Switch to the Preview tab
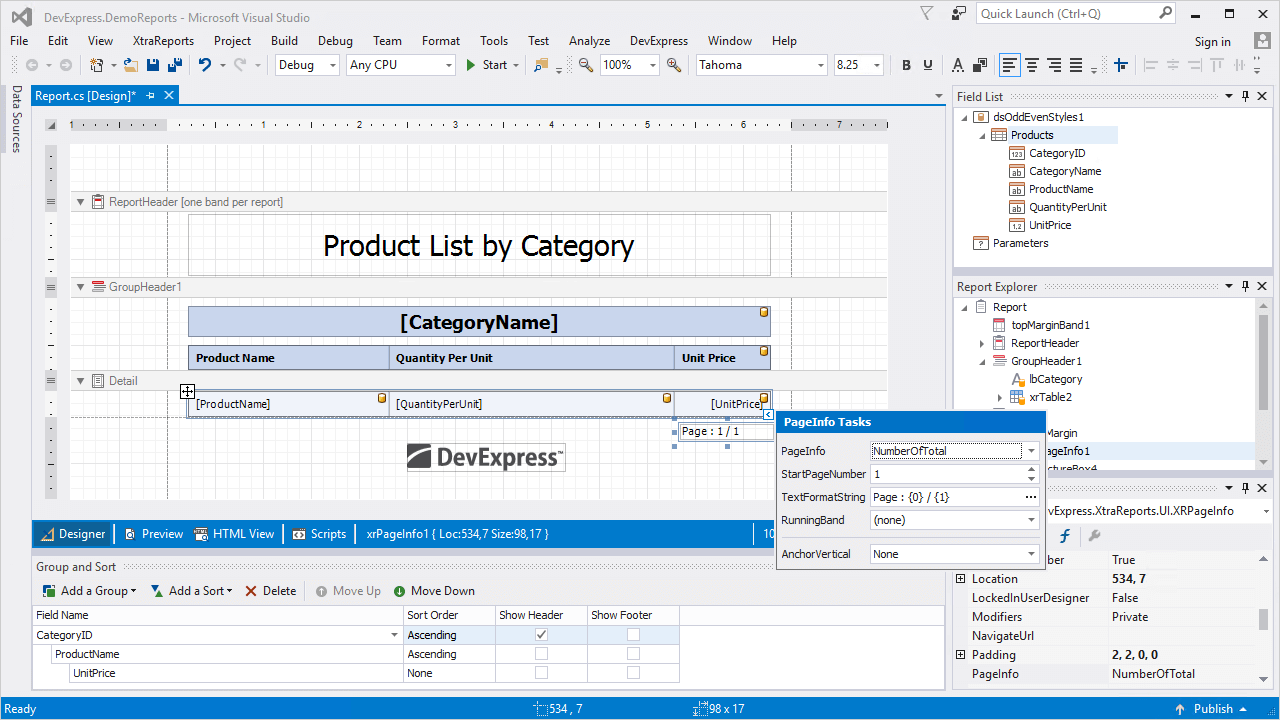 (x=152, y=534)
